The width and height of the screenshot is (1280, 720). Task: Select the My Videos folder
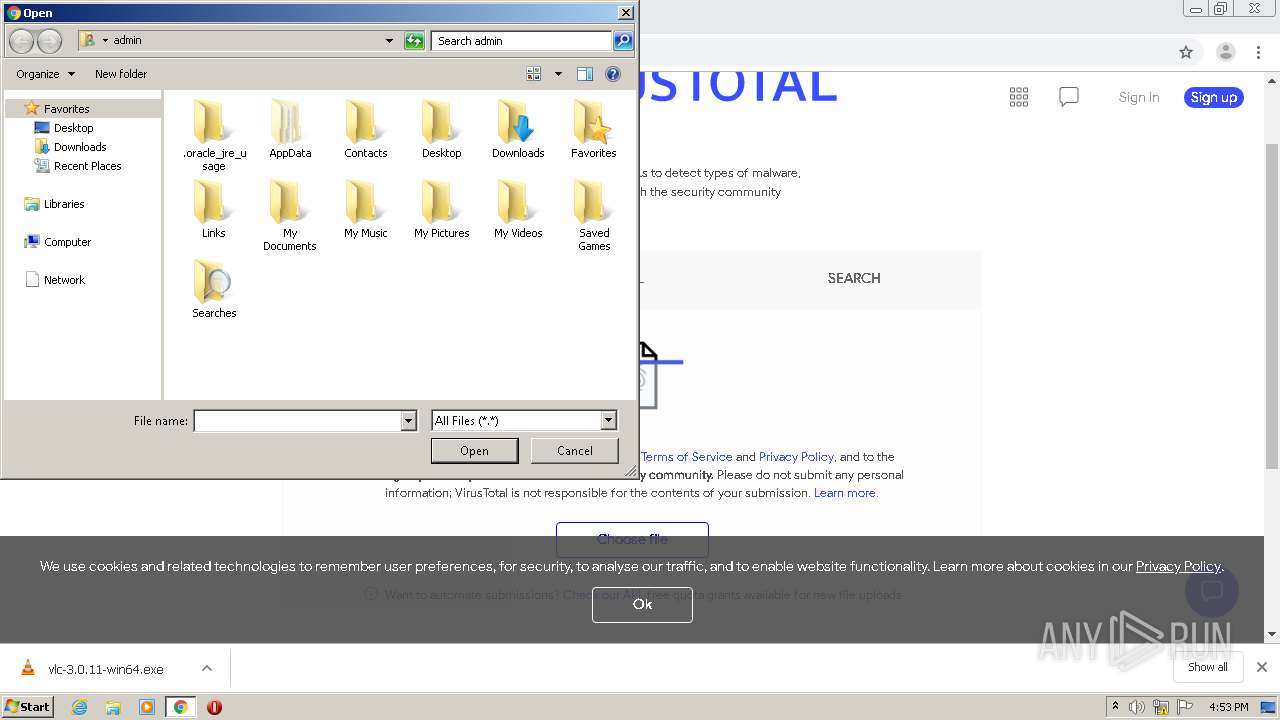518,208
